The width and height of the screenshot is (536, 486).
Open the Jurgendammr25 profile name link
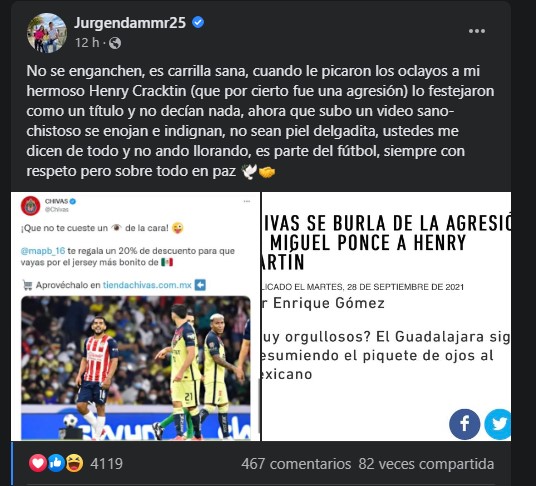point(130,23)
